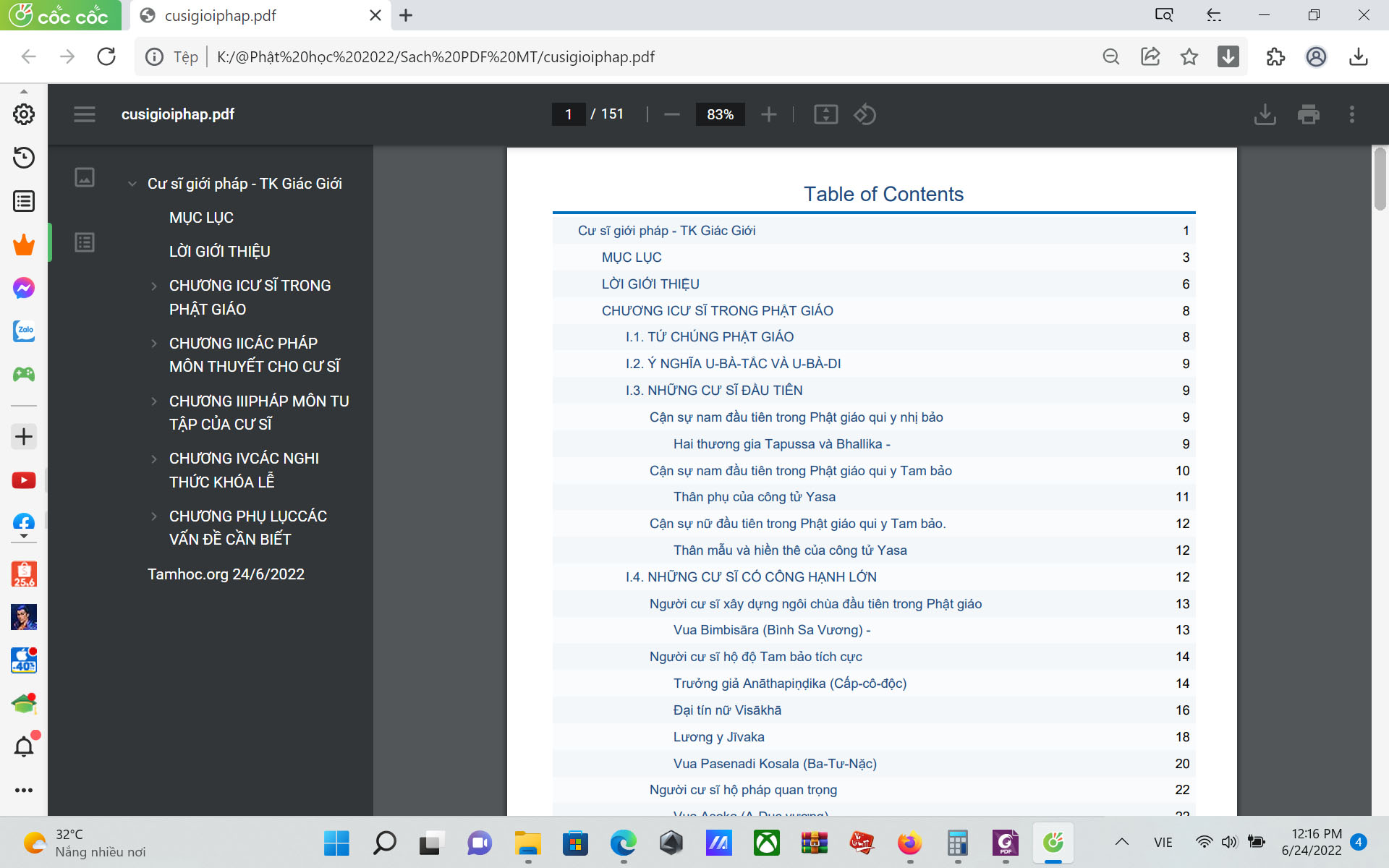Click the page number input field
This screenshot has width=1389, height=868.
point(569,114)
